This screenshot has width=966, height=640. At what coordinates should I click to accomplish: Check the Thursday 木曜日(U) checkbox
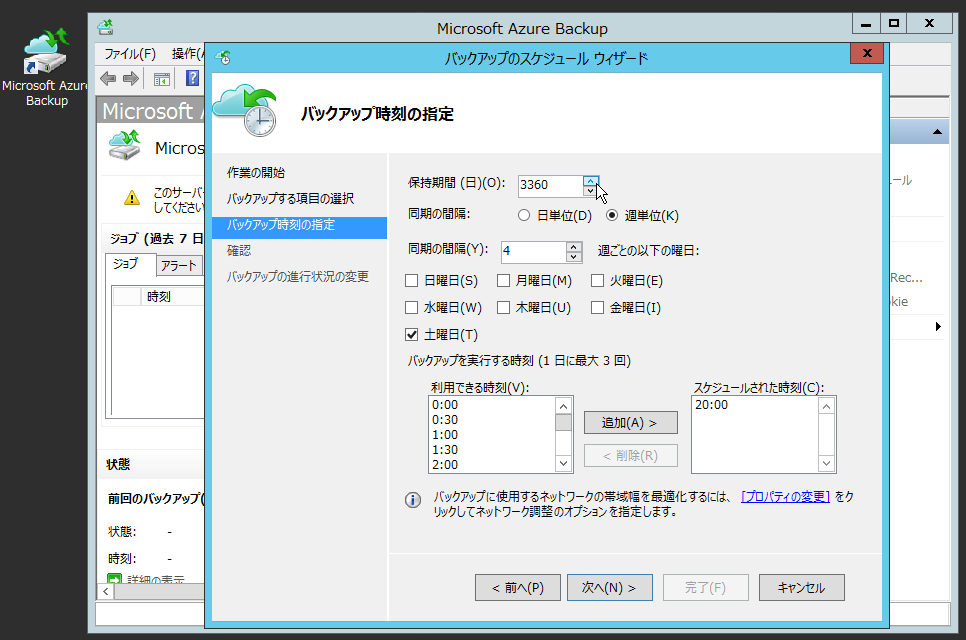(503, 307)
